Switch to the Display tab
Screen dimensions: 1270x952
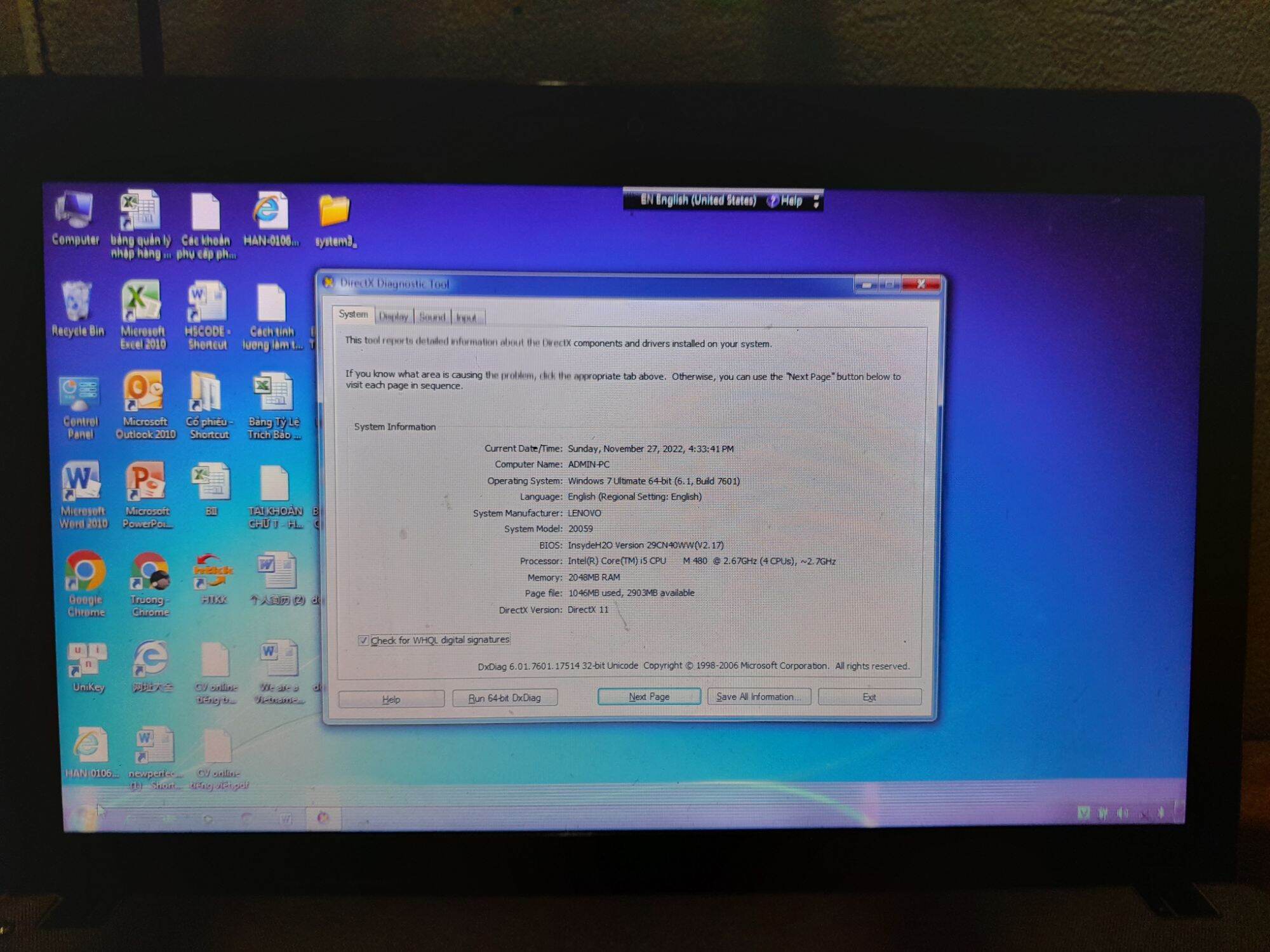tap(393, 316)
